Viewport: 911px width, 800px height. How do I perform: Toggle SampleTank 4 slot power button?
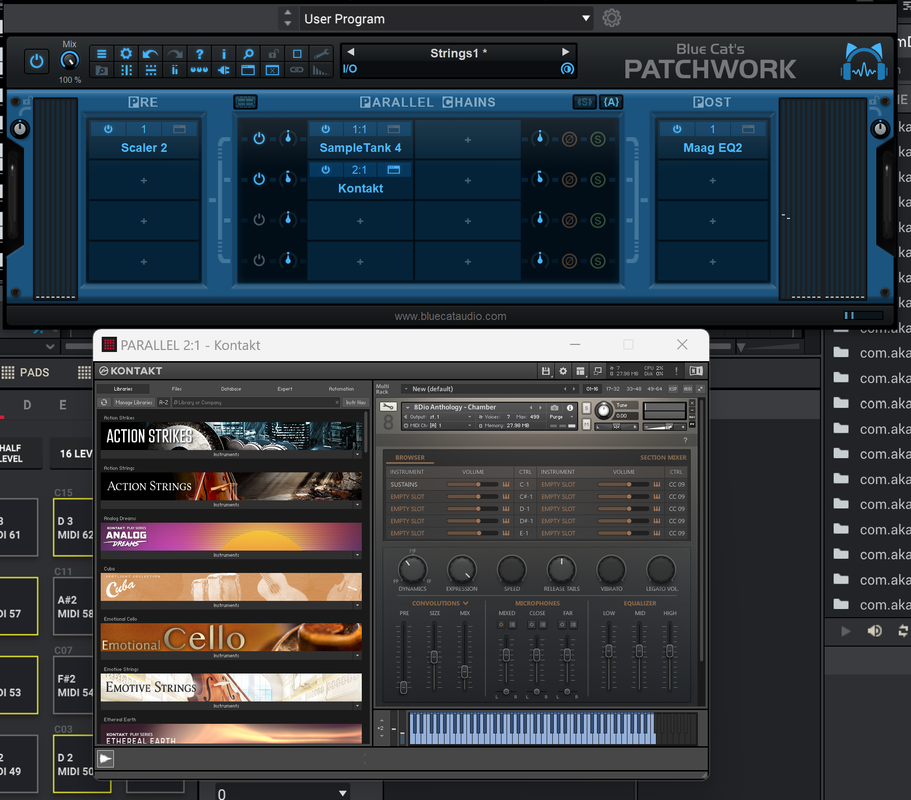pyautogui.click(x=326, y=129)
